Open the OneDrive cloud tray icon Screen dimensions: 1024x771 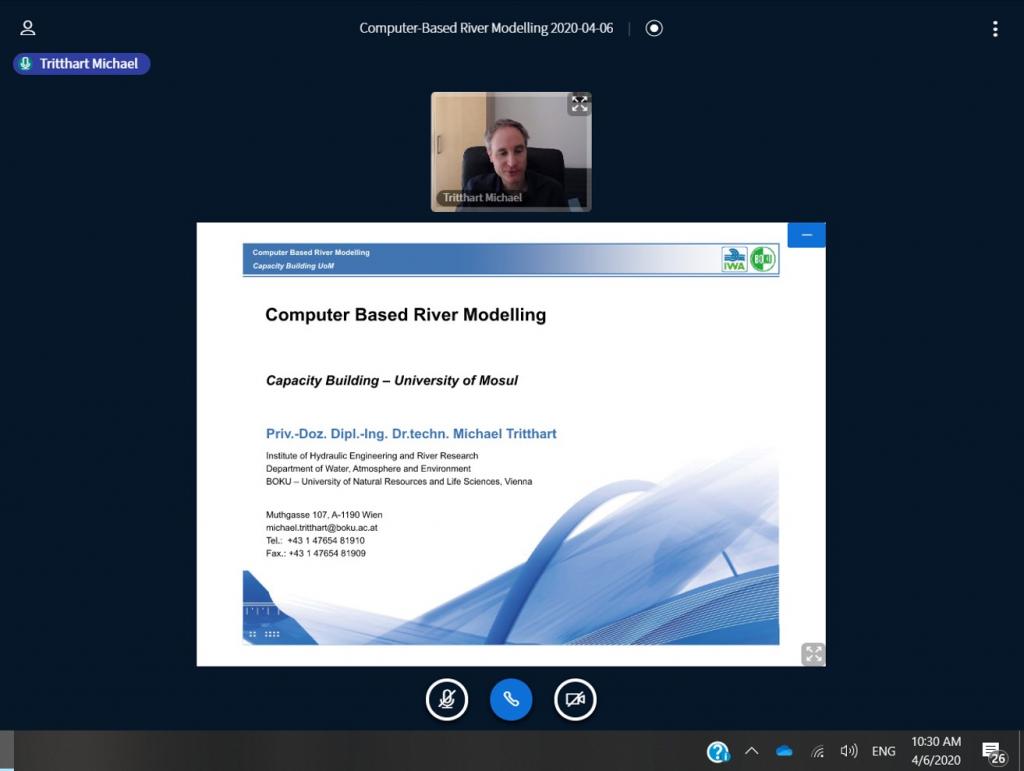pyautogui.click(x=784, y=751)
